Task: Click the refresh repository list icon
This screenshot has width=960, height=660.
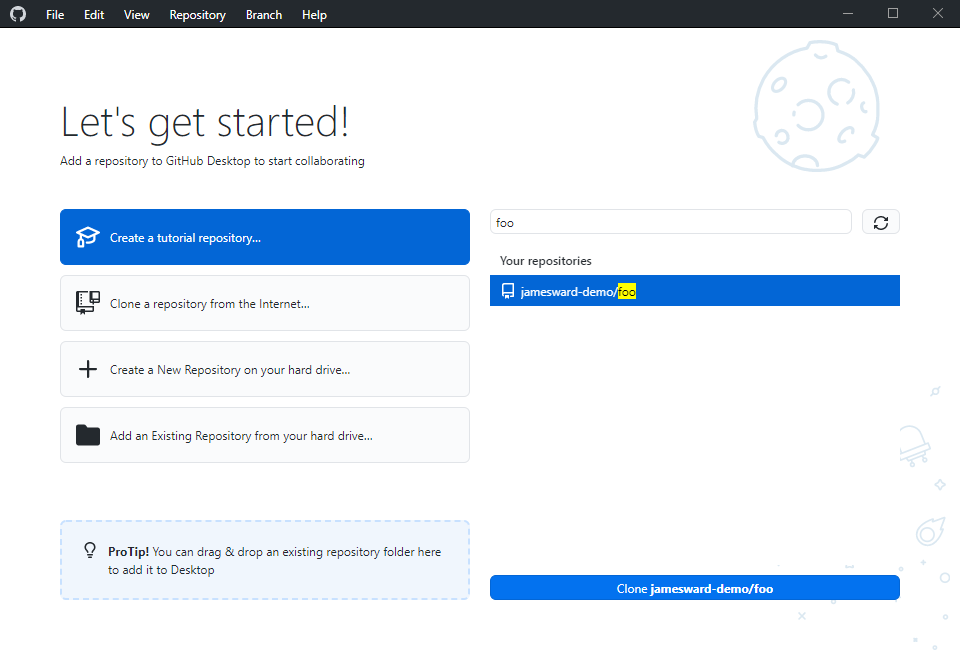Action: click(880, 222)
